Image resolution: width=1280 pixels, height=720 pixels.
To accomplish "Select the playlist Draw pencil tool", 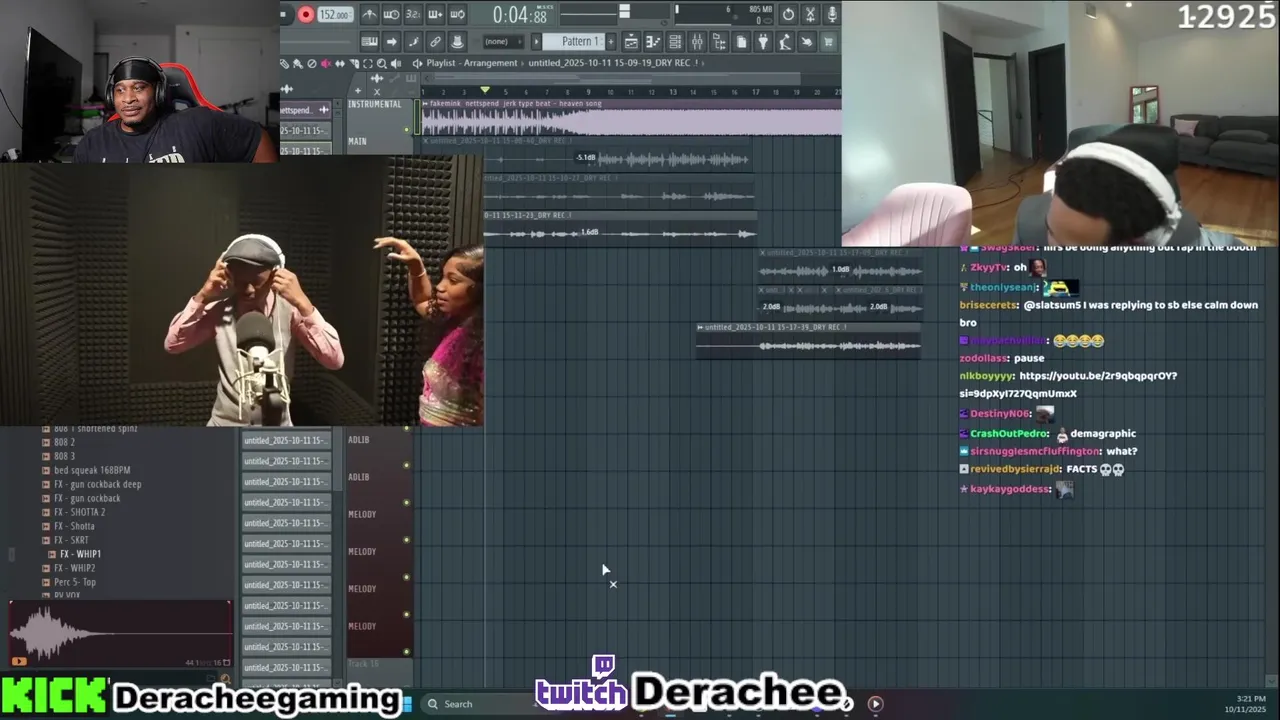I will pyautogui.click(x=284, y=63).
